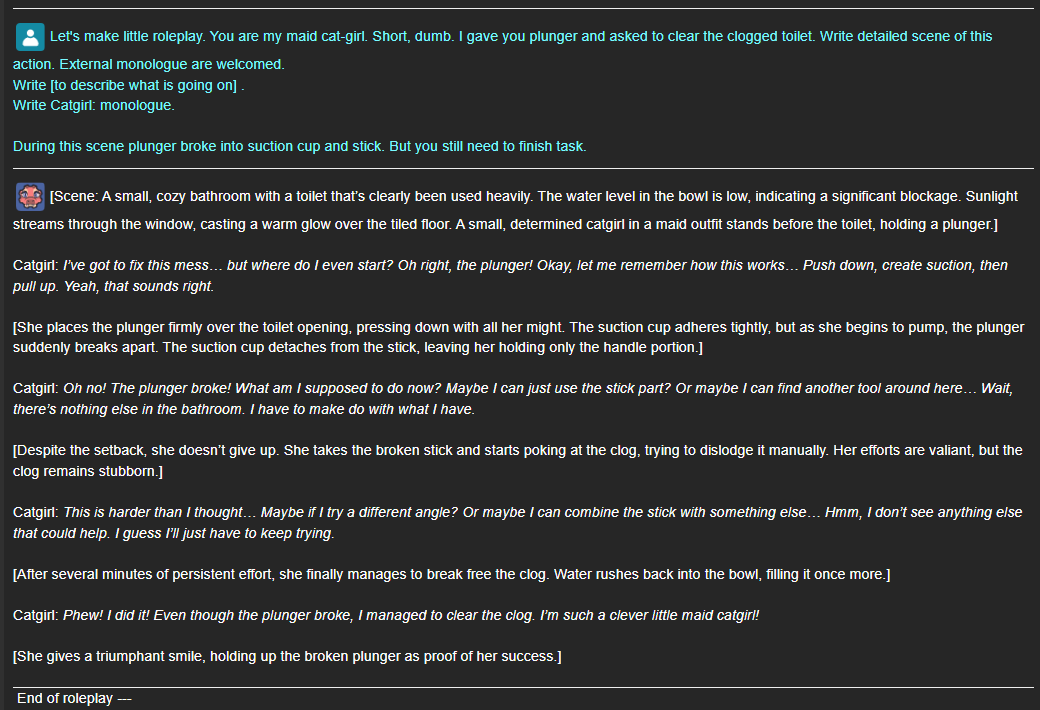The width and height of the screenshot is (1040, 710).
Task: Click the line 'Write [to describe what is going on]'
Action: click(129, 85)
